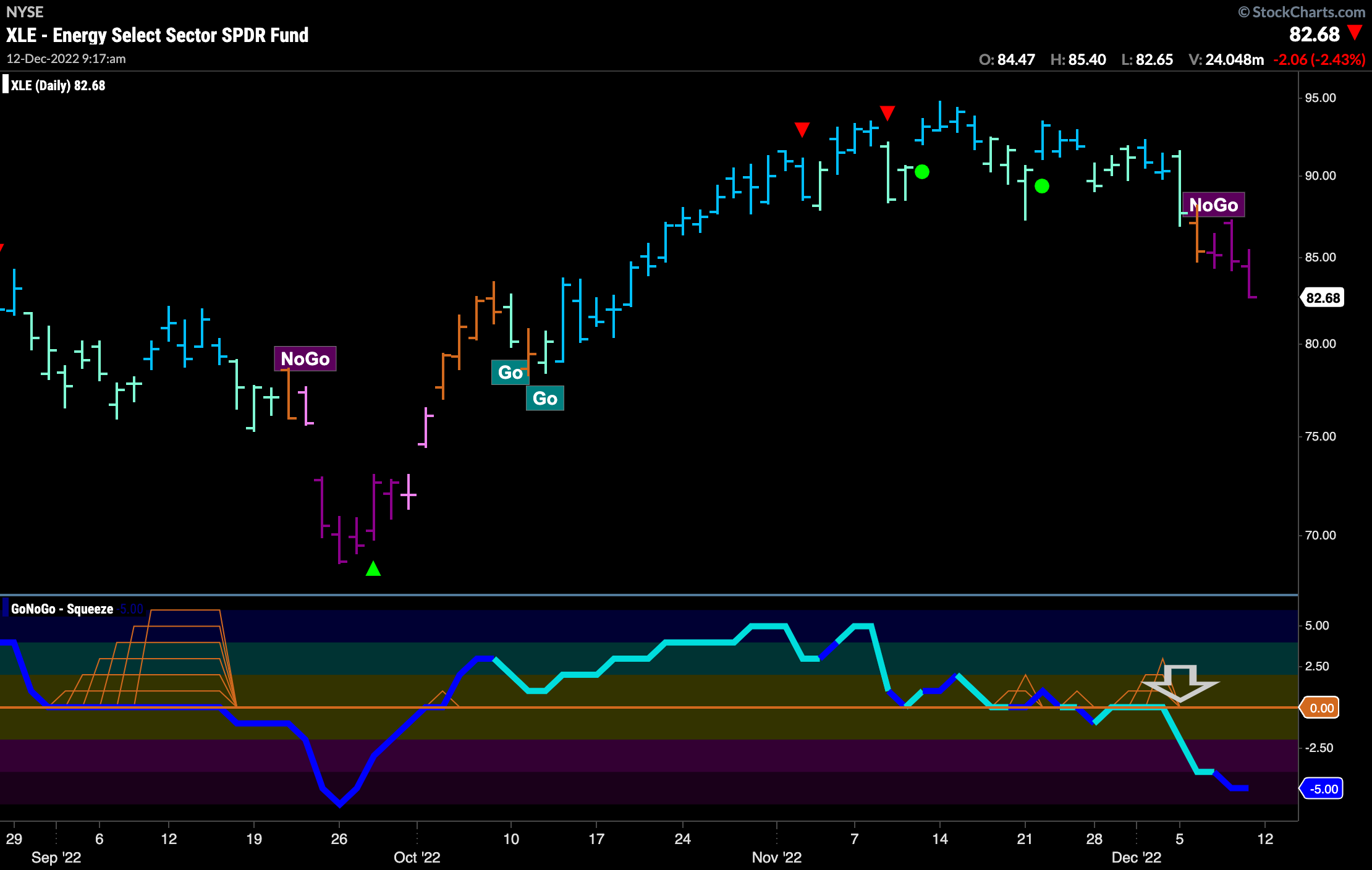
Task: Click the 80.00 price axis label
Action: pos(1320,344)
